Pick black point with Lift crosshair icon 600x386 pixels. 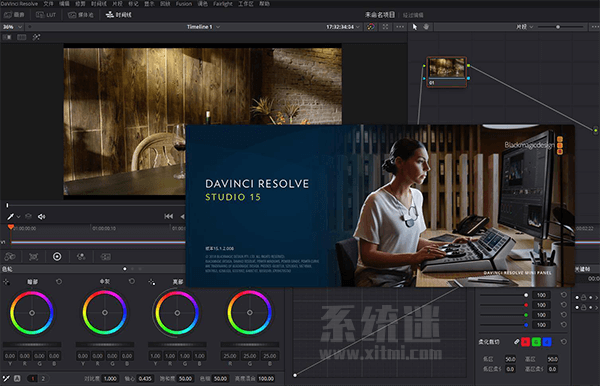point(6,282)
